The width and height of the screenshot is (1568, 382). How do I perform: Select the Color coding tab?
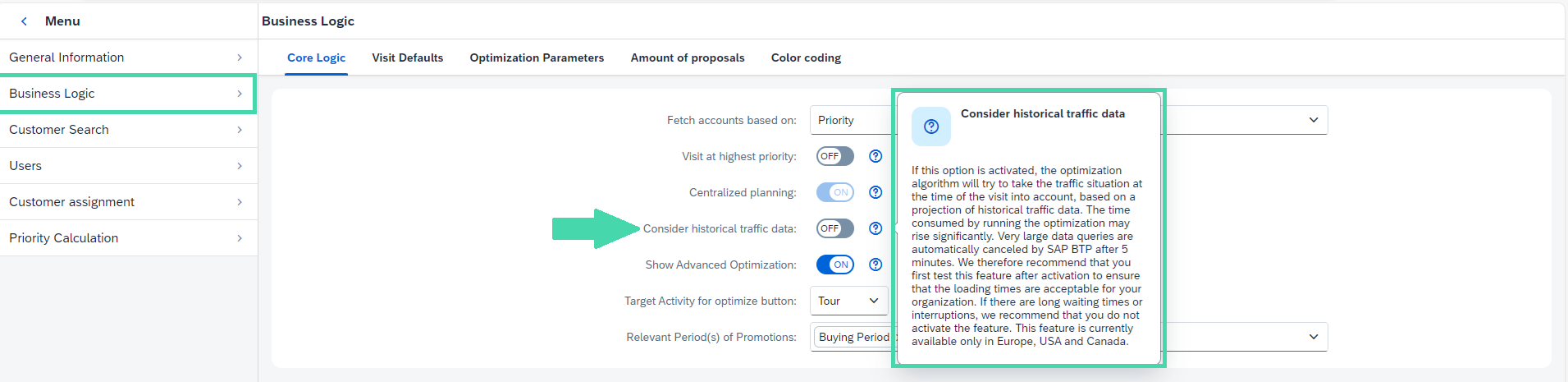[x=806, y=58]
